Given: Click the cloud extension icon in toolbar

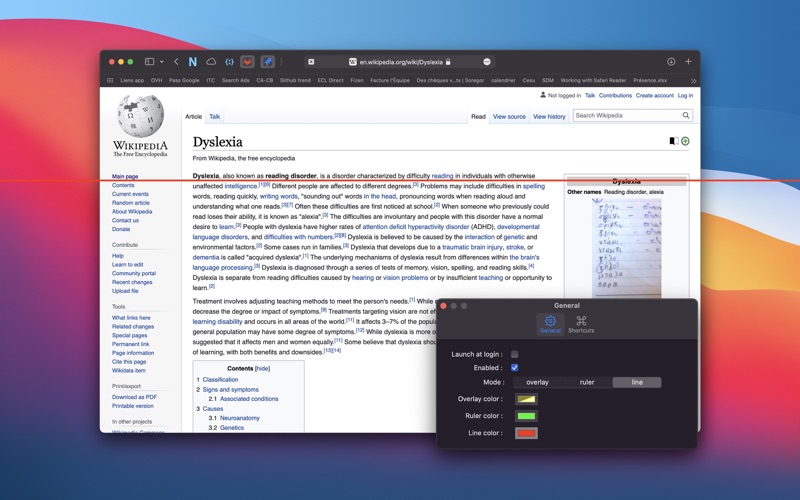Looking at the screenshot, I should coord(211,62).
